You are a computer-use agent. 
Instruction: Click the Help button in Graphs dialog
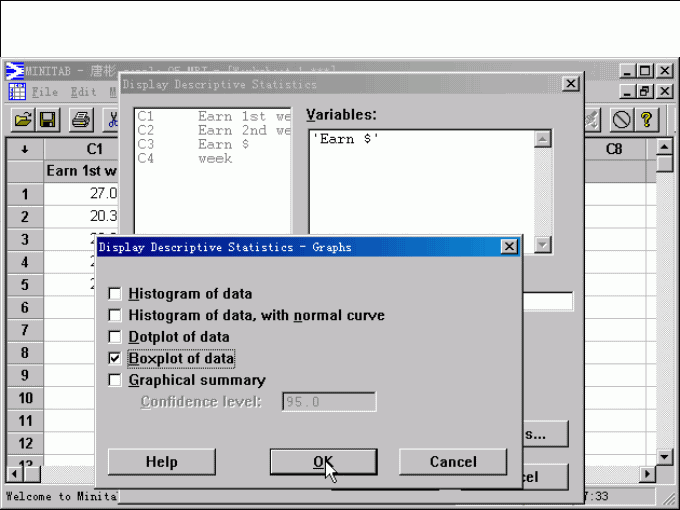[161, 461]
